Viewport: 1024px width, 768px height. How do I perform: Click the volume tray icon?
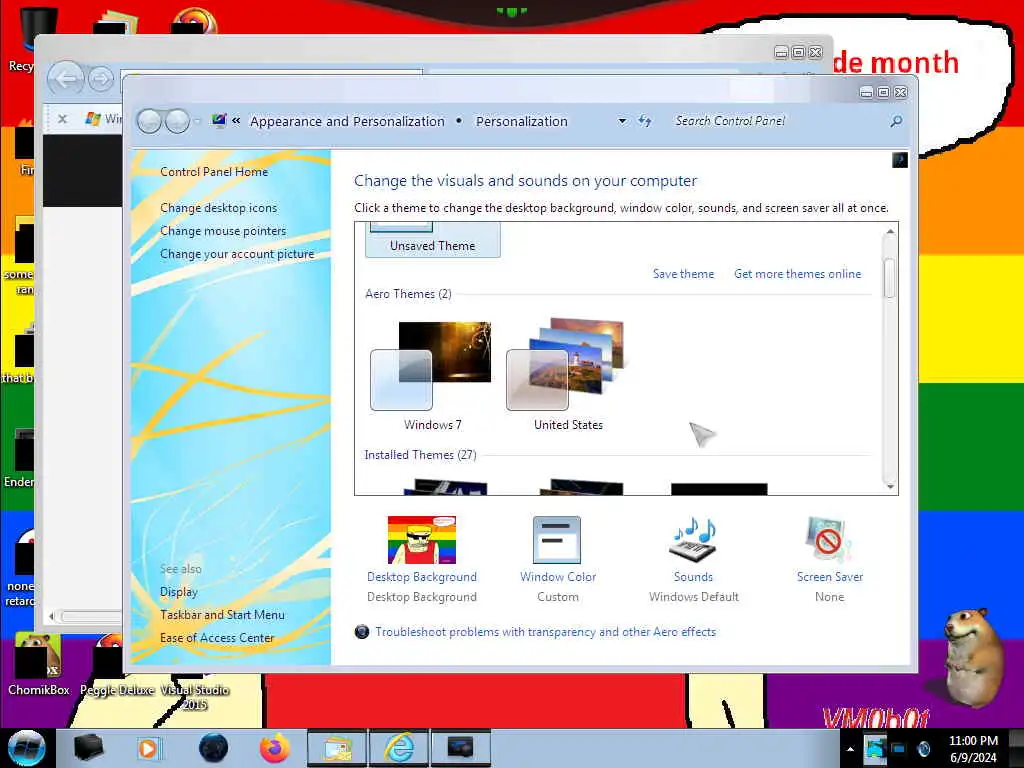tap(923, 748)
